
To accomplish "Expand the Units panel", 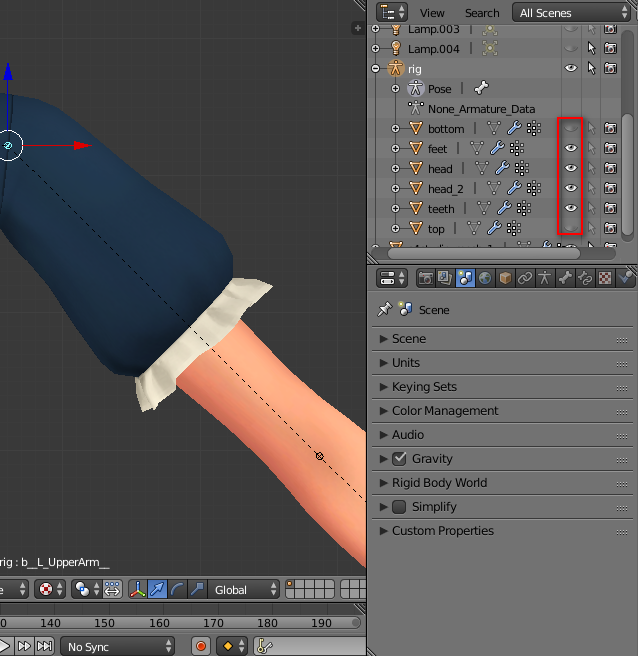I will (502, 363).
